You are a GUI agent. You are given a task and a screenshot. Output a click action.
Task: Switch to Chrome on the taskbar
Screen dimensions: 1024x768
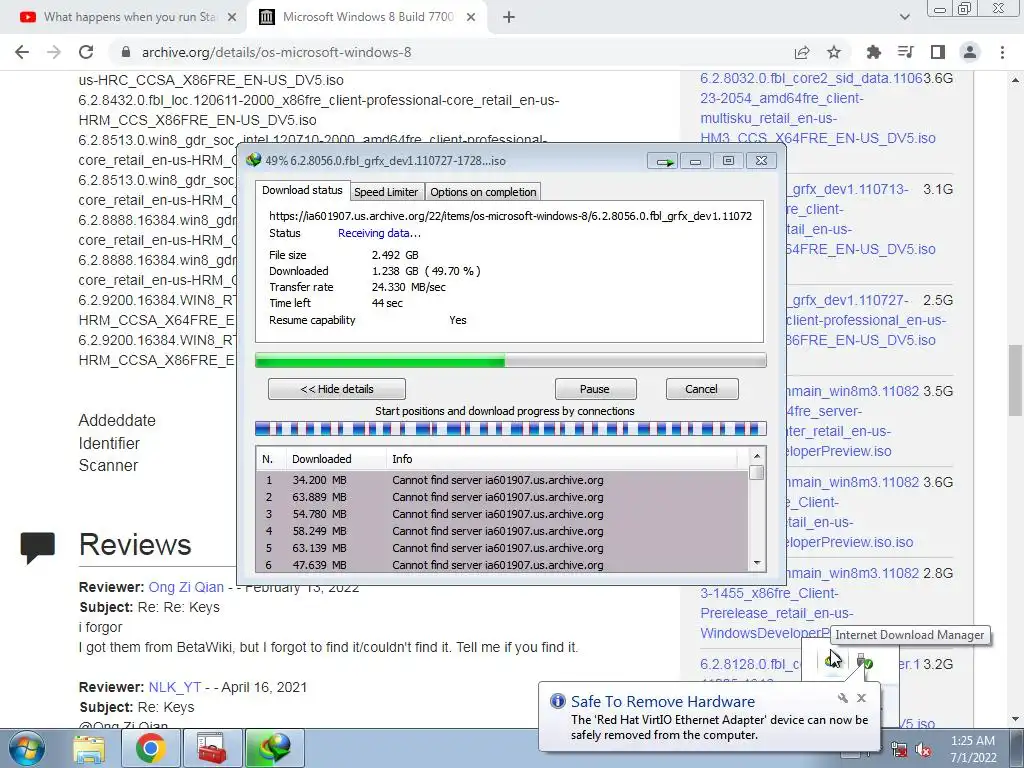pyautogui.click(x=150, y=749)
